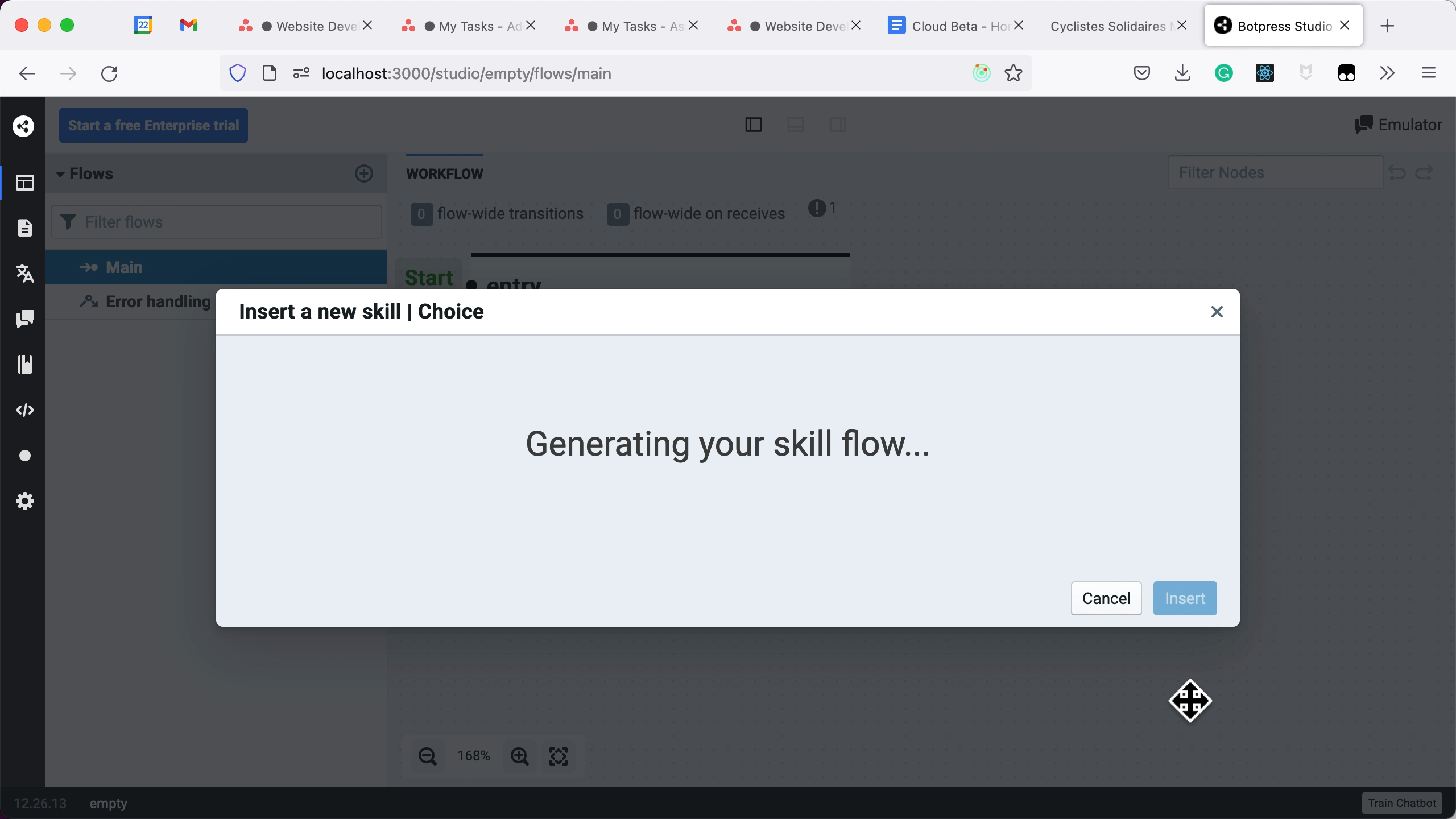The image size is (1456, 819).
Task: Toggle the left panel layout icon
Action: [753, 125]
